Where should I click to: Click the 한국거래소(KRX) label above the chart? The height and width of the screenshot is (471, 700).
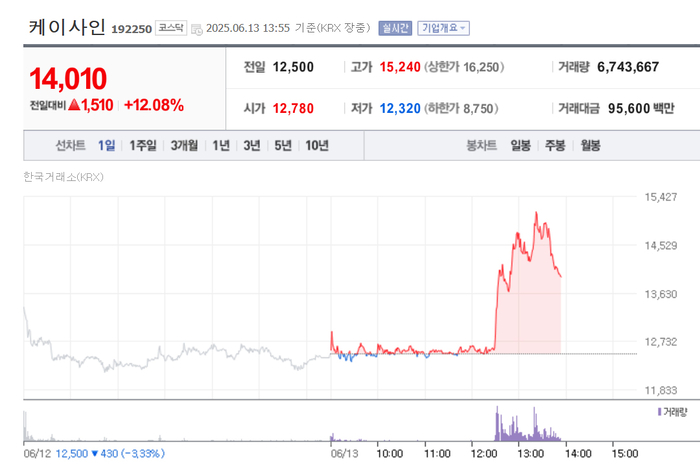63,177
